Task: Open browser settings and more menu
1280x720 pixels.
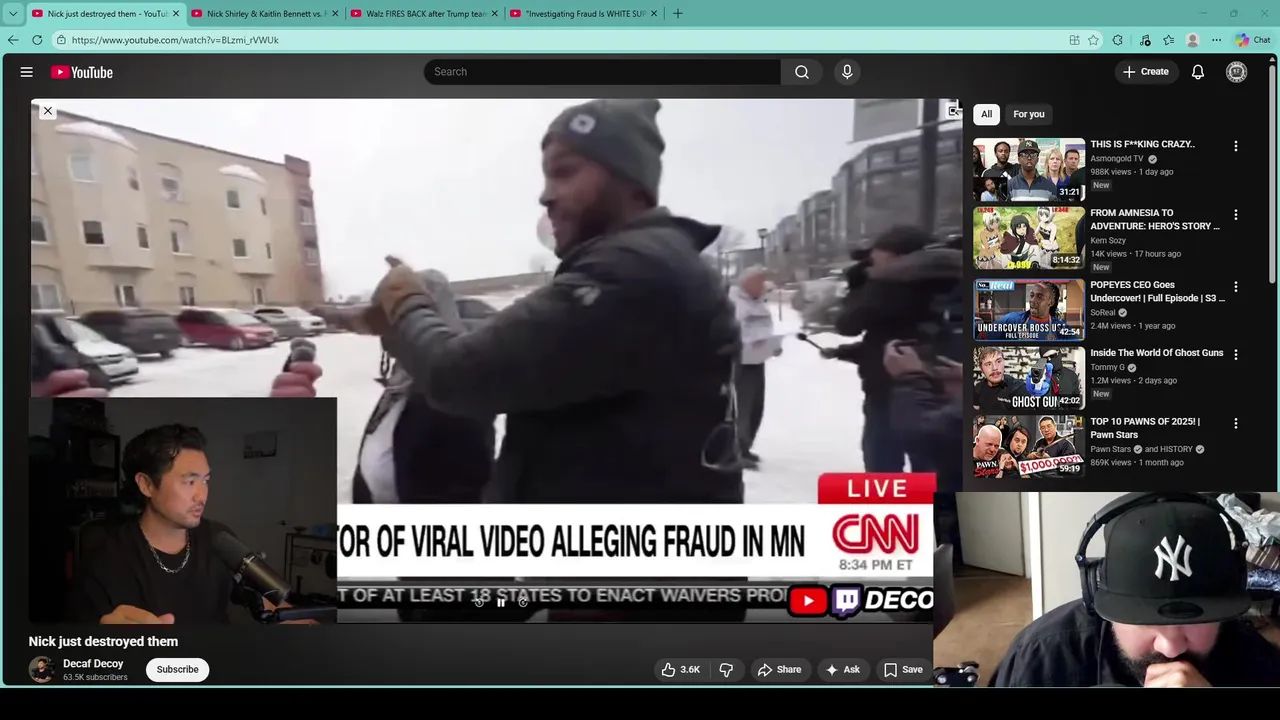Action: [x=1216, y=40]
